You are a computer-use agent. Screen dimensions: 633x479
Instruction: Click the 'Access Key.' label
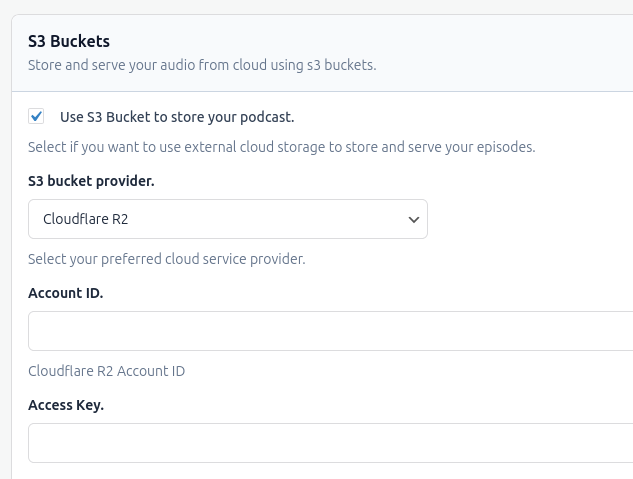point(66,405)
